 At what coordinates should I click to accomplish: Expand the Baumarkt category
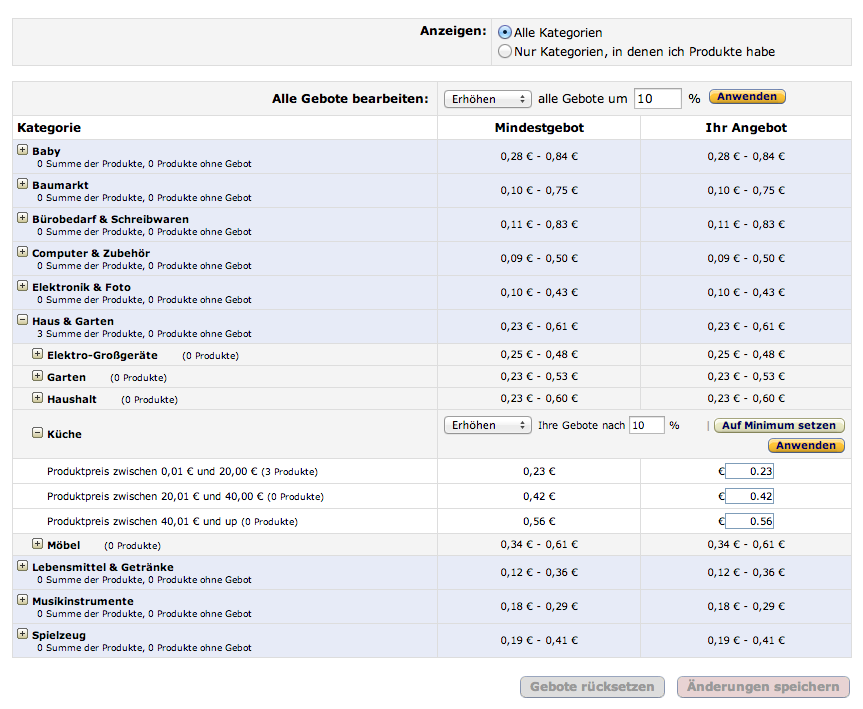tap(23, 184)
